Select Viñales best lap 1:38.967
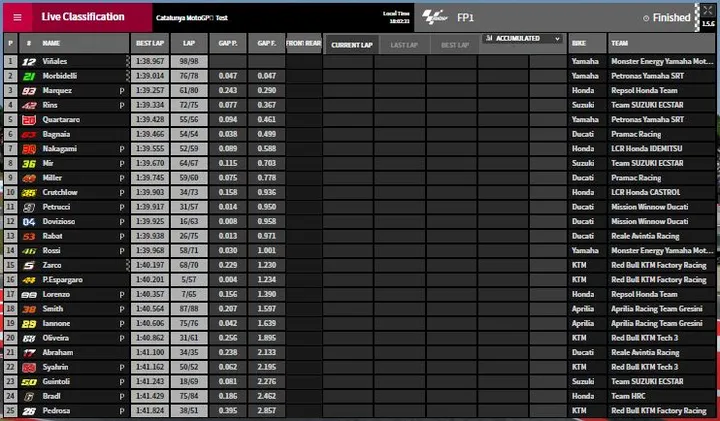This screenshot has height=421, width=720. point(150,62)
